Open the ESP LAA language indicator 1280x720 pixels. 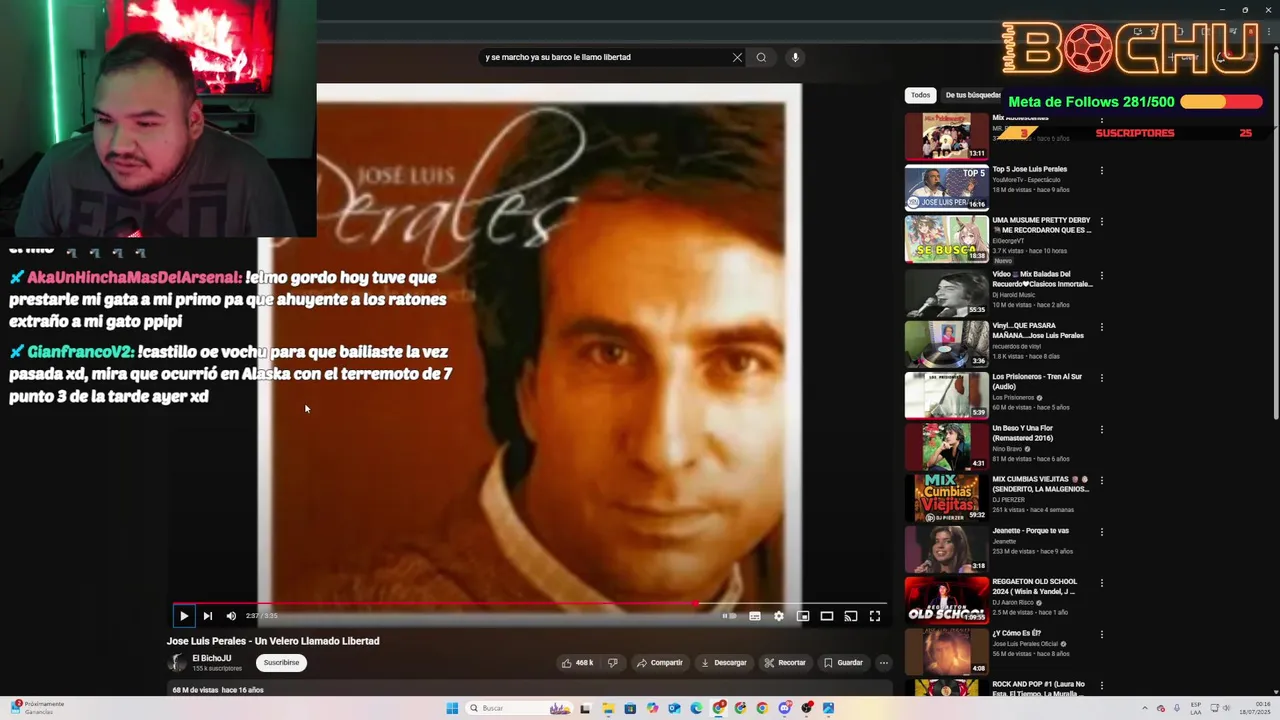coord(1196,708)
